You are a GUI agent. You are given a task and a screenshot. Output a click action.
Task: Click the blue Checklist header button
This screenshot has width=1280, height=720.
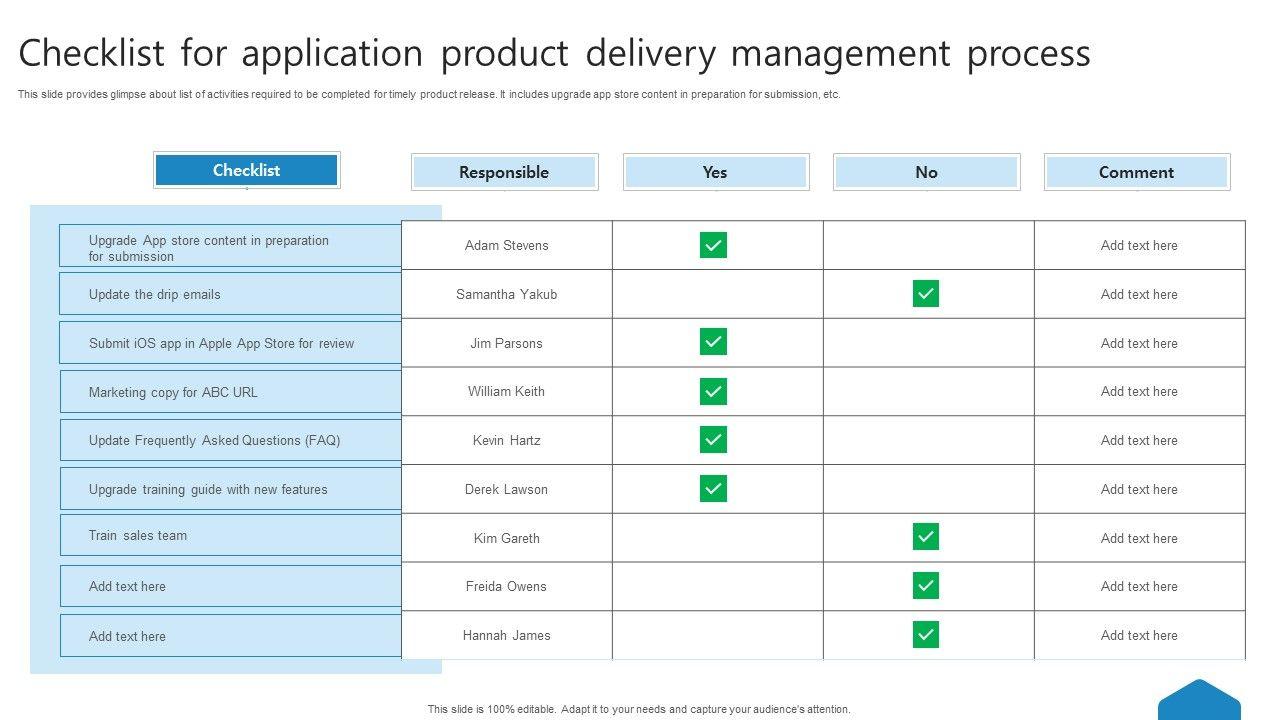tap(246, 170)
